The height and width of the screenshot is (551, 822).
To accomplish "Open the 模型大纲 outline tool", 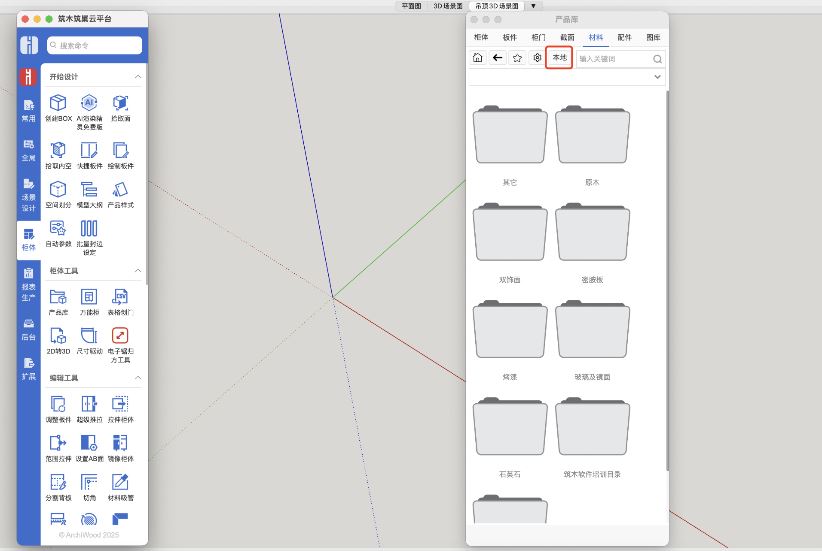I will (x=89, y=190).
